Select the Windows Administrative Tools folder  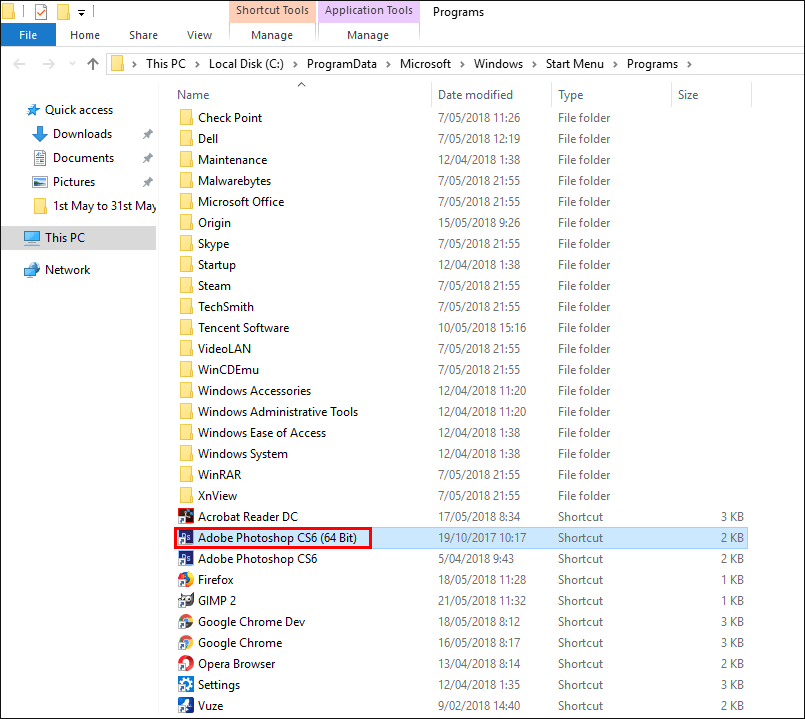[278, 412]
